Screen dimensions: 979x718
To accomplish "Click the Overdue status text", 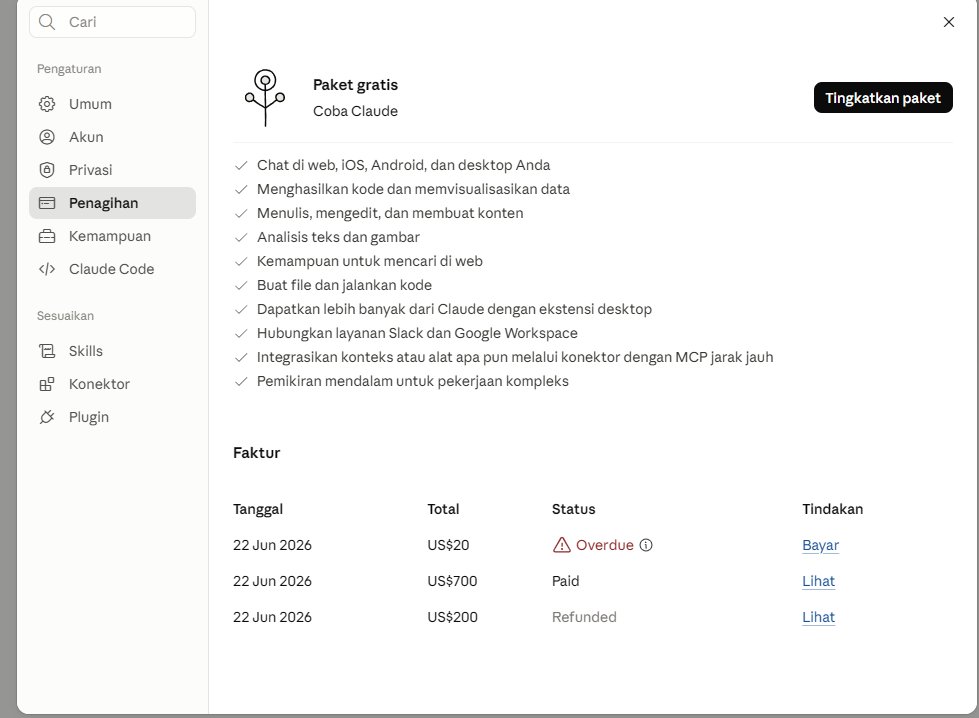I will pos(604,545).
